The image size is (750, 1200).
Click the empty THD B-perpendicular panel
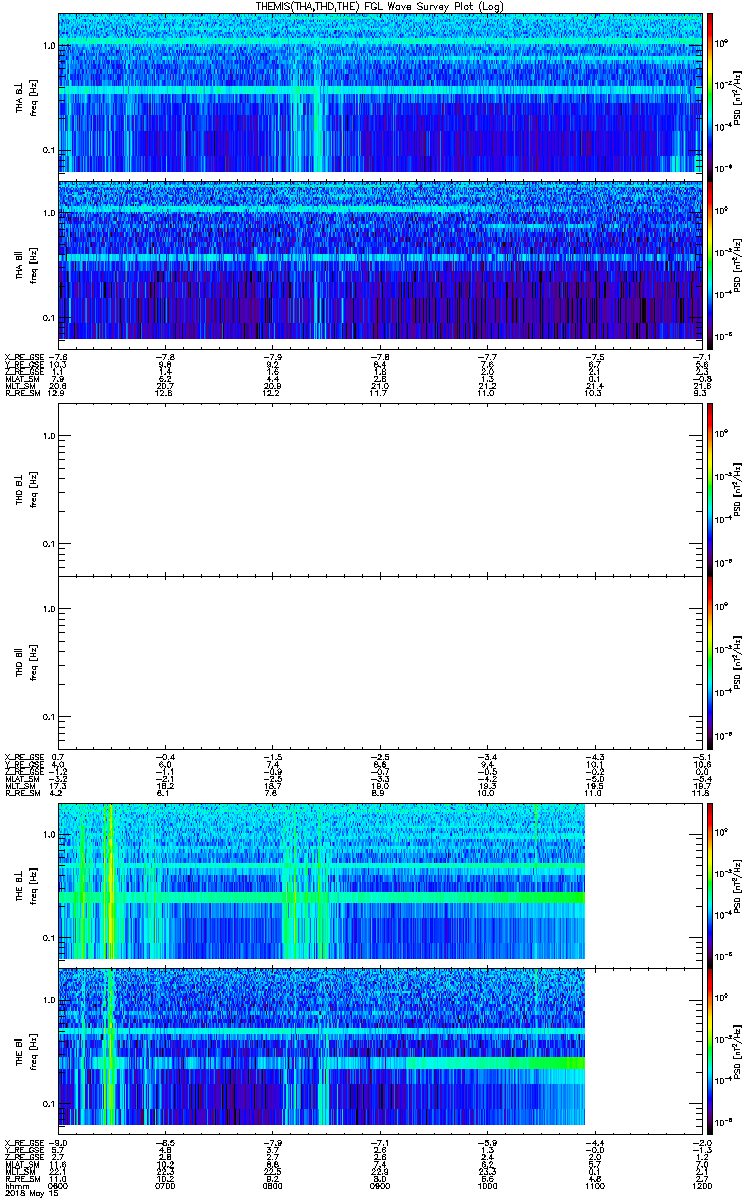381,489
